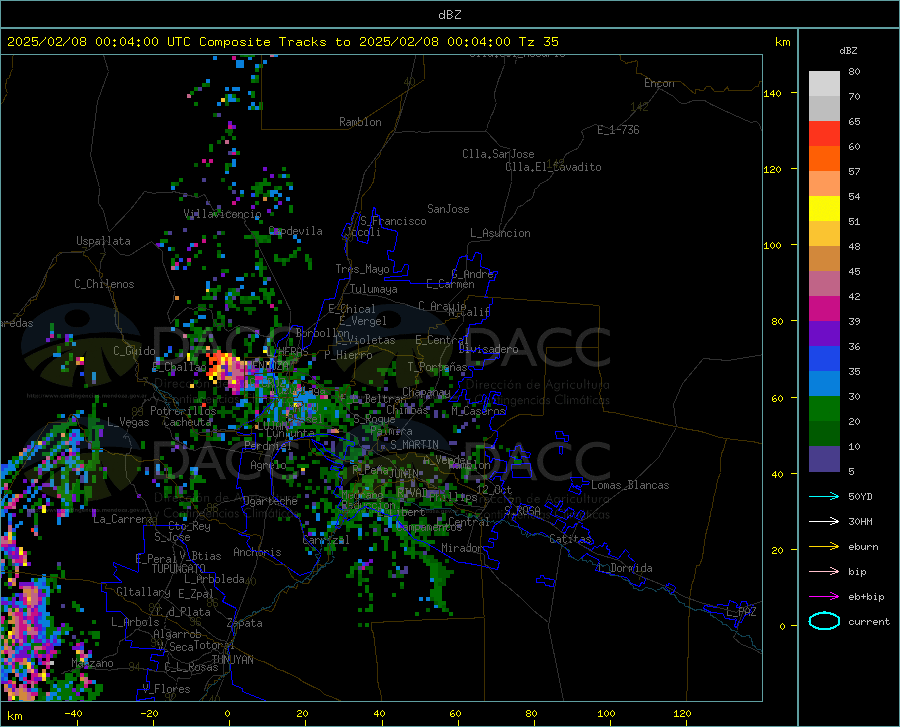Click the 'Clla.El_Cavadito' map label
The height and width of the screenshot is (727, 900).
click(553, 167)
